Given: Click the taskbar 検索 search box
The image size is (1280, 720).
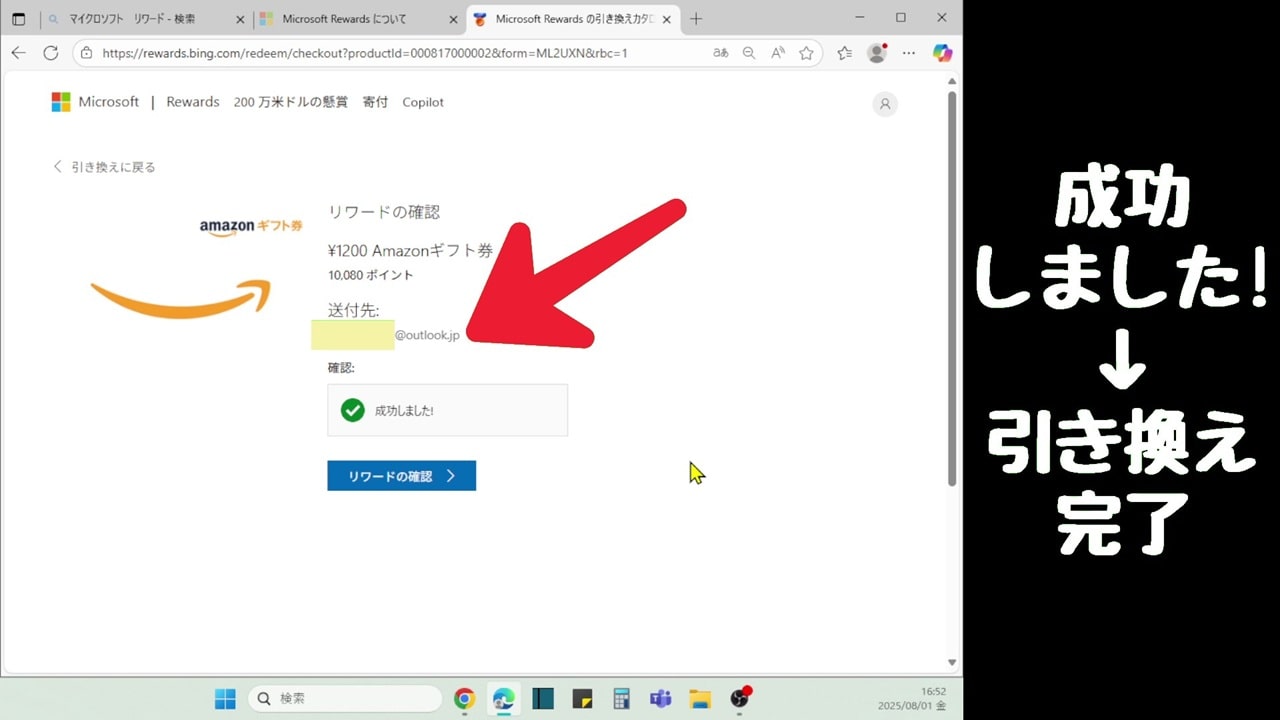Looking at the screenshot, I should pos(345,699).
